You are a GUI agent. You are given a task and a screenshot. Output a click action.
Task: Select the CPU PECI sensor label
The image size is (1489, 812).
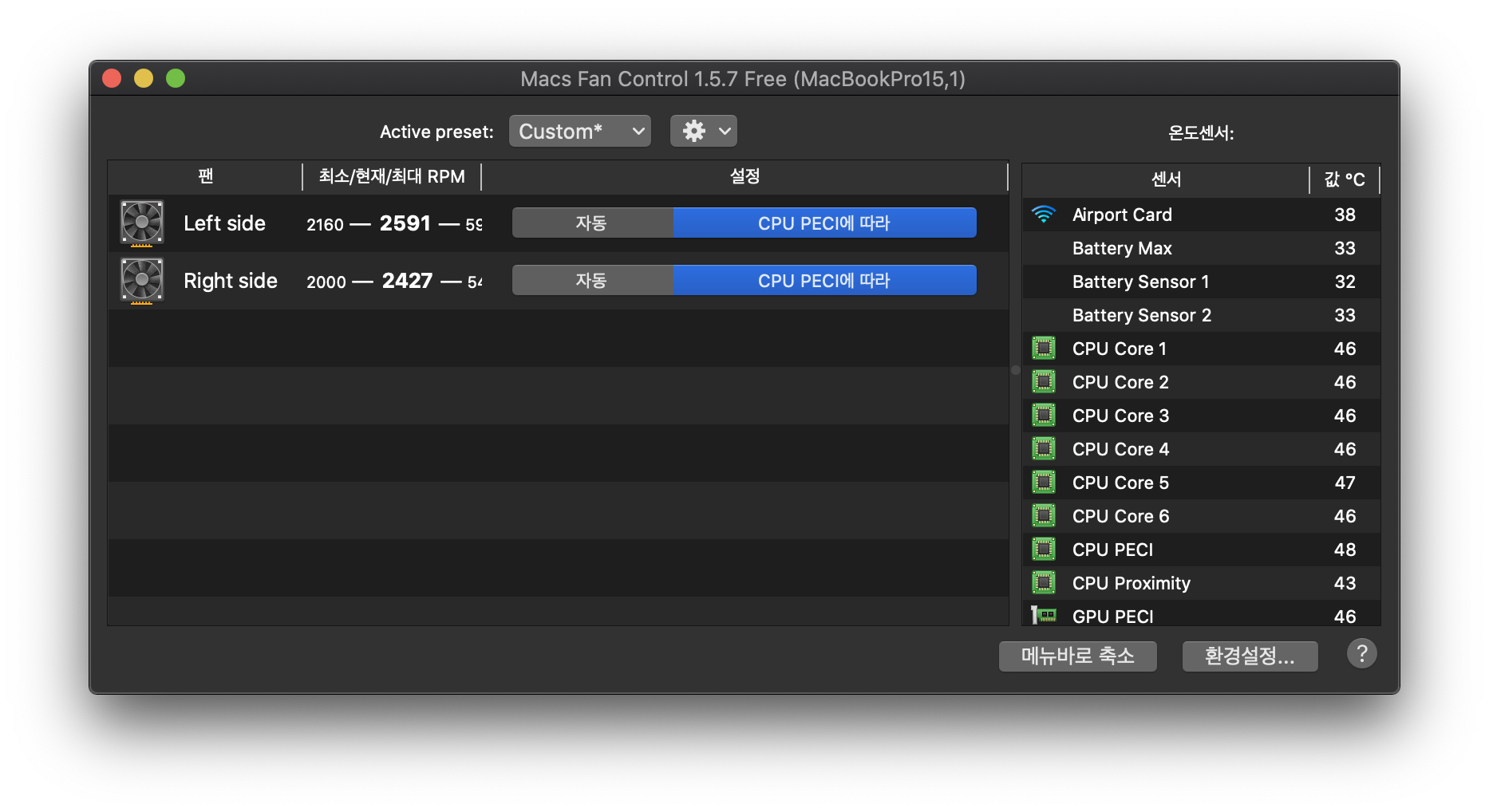pos(1112,550)
